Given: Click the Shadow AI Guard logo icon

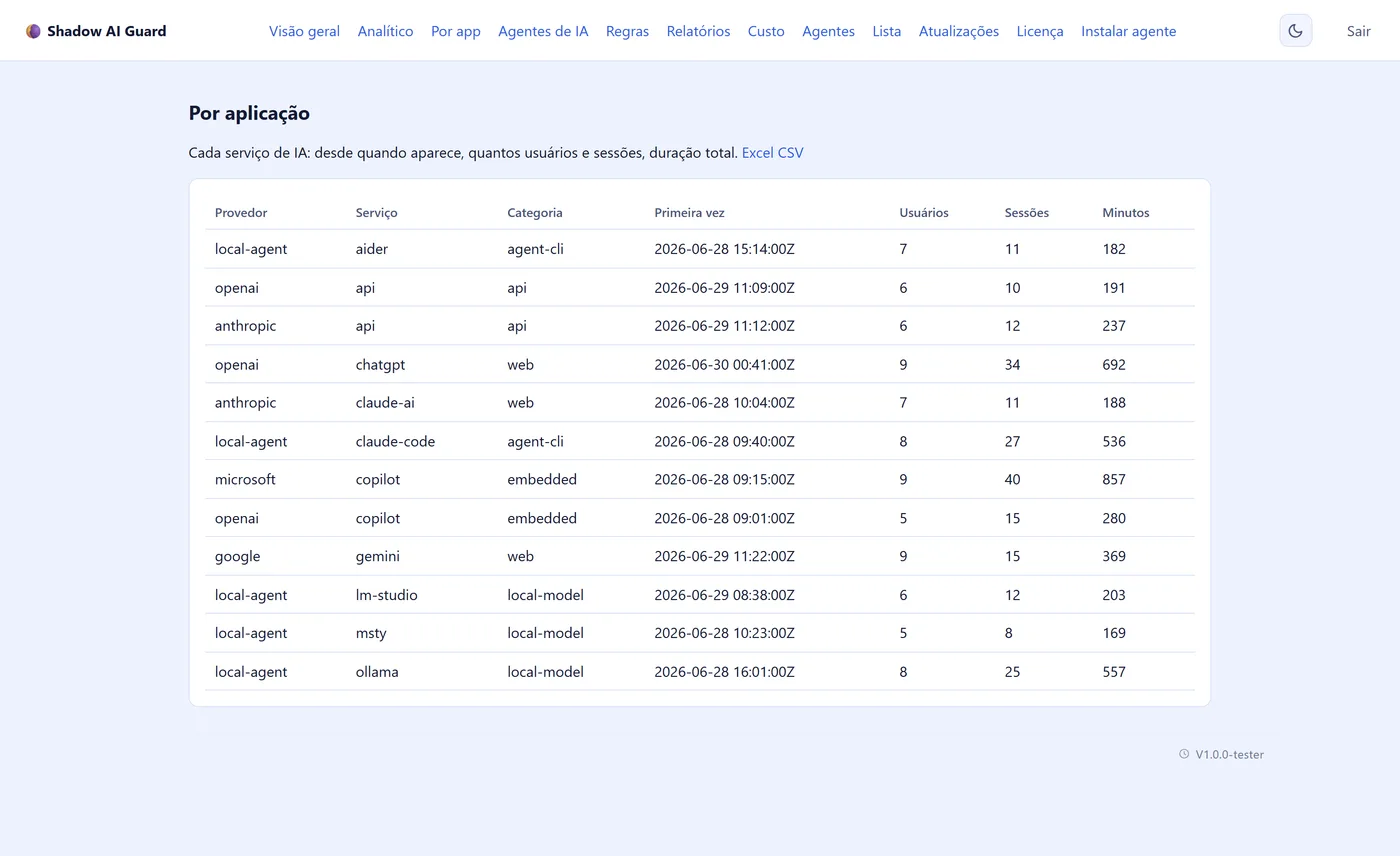Looking at the screenshot, I should click(x=33, y=31).
